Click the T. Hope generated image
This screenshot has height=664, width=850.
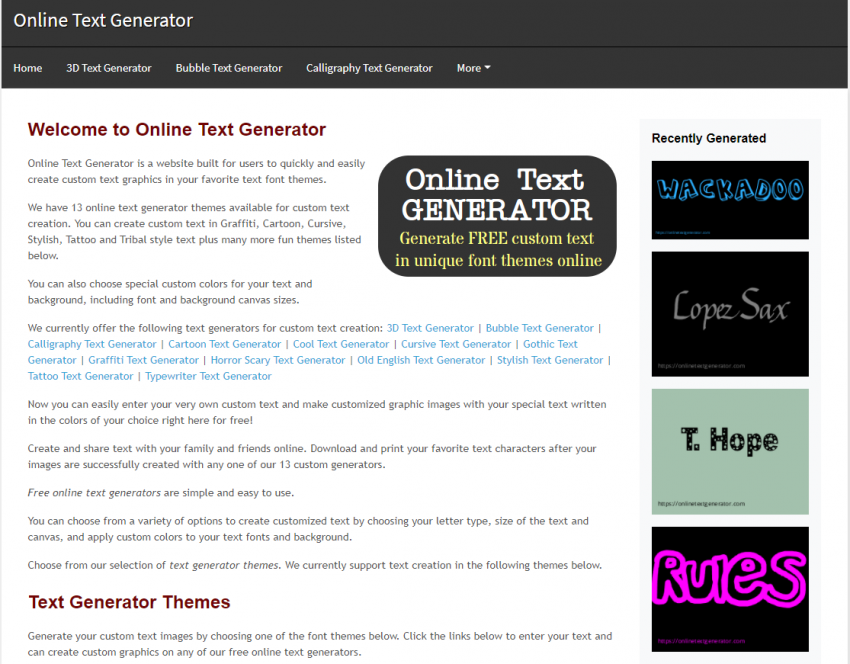click(729, 451)
